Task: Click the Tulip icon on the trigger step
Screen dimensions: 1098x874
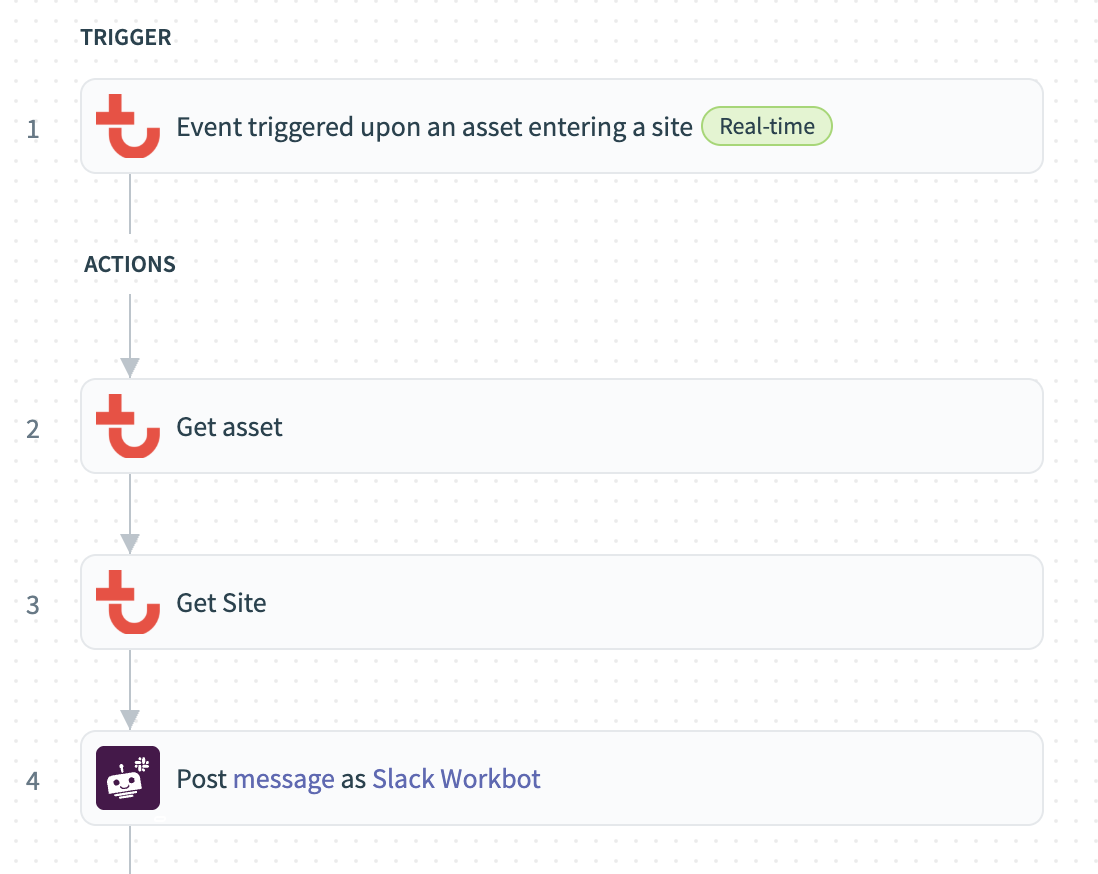Action: point(128,126)
